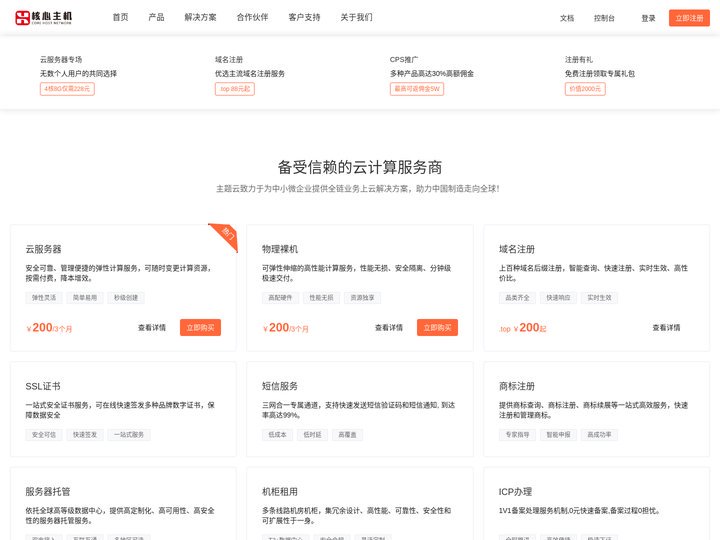Select the 快速响应 tag
The height and width of the screenshot is (540, 720).
558,298
